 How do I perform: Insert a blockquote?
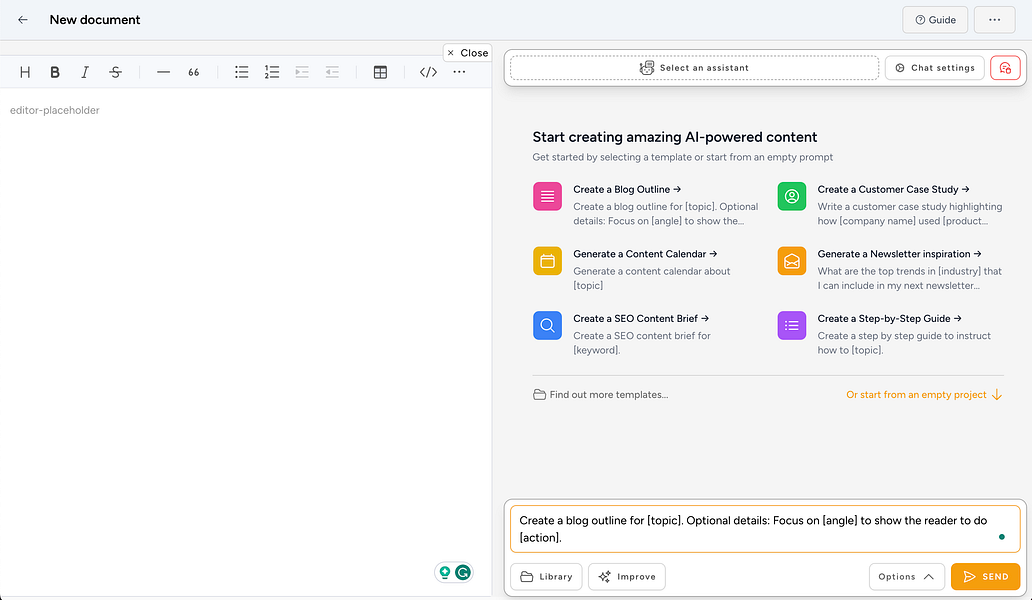[194, 72]
